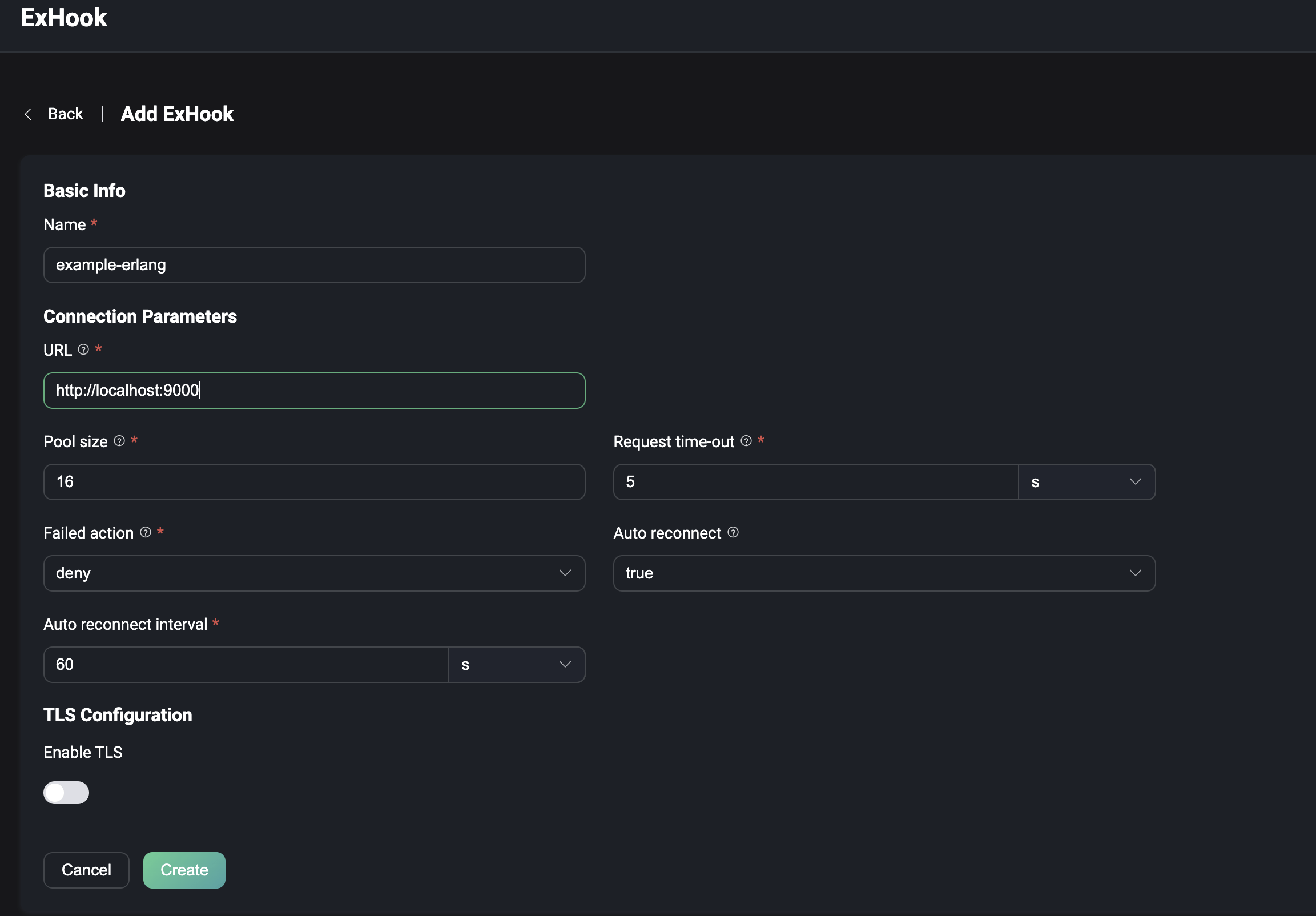1316x916 pixels.
Task: Click the URL help question icon
Action: coord(83,349)
